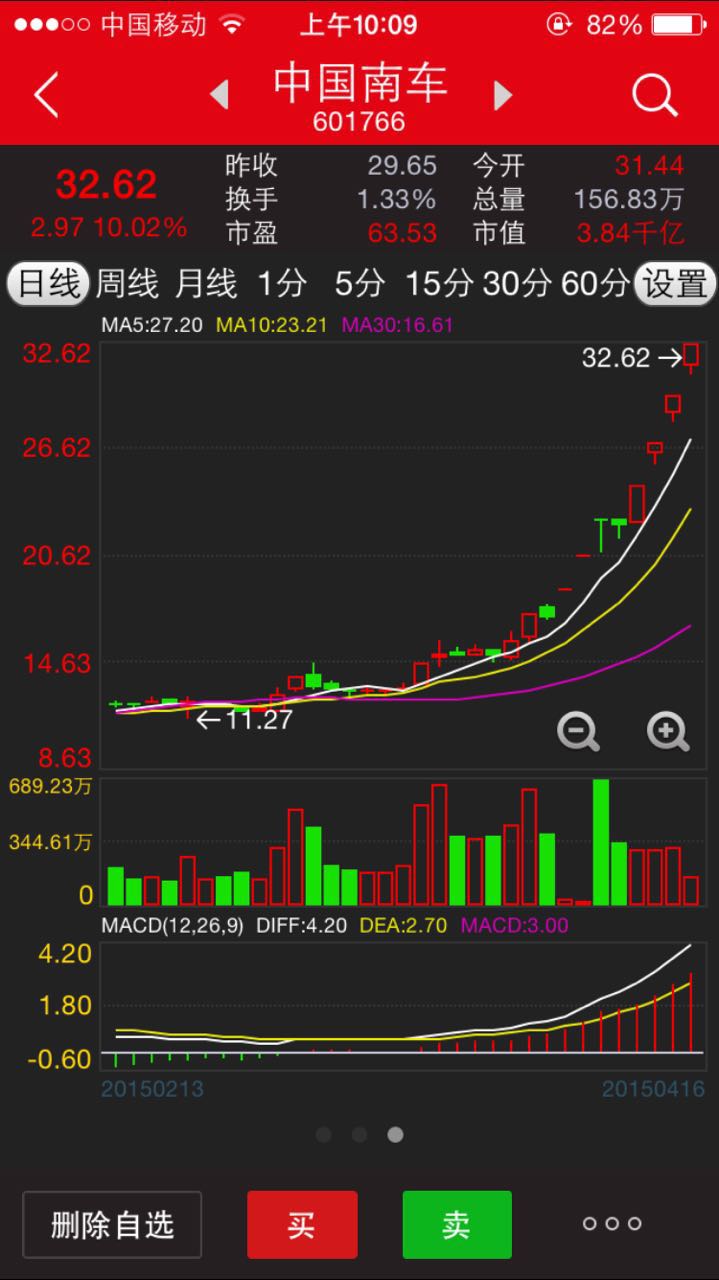Tap the second page indicator dot
Screen dimensions: 719x1280
359,1134
